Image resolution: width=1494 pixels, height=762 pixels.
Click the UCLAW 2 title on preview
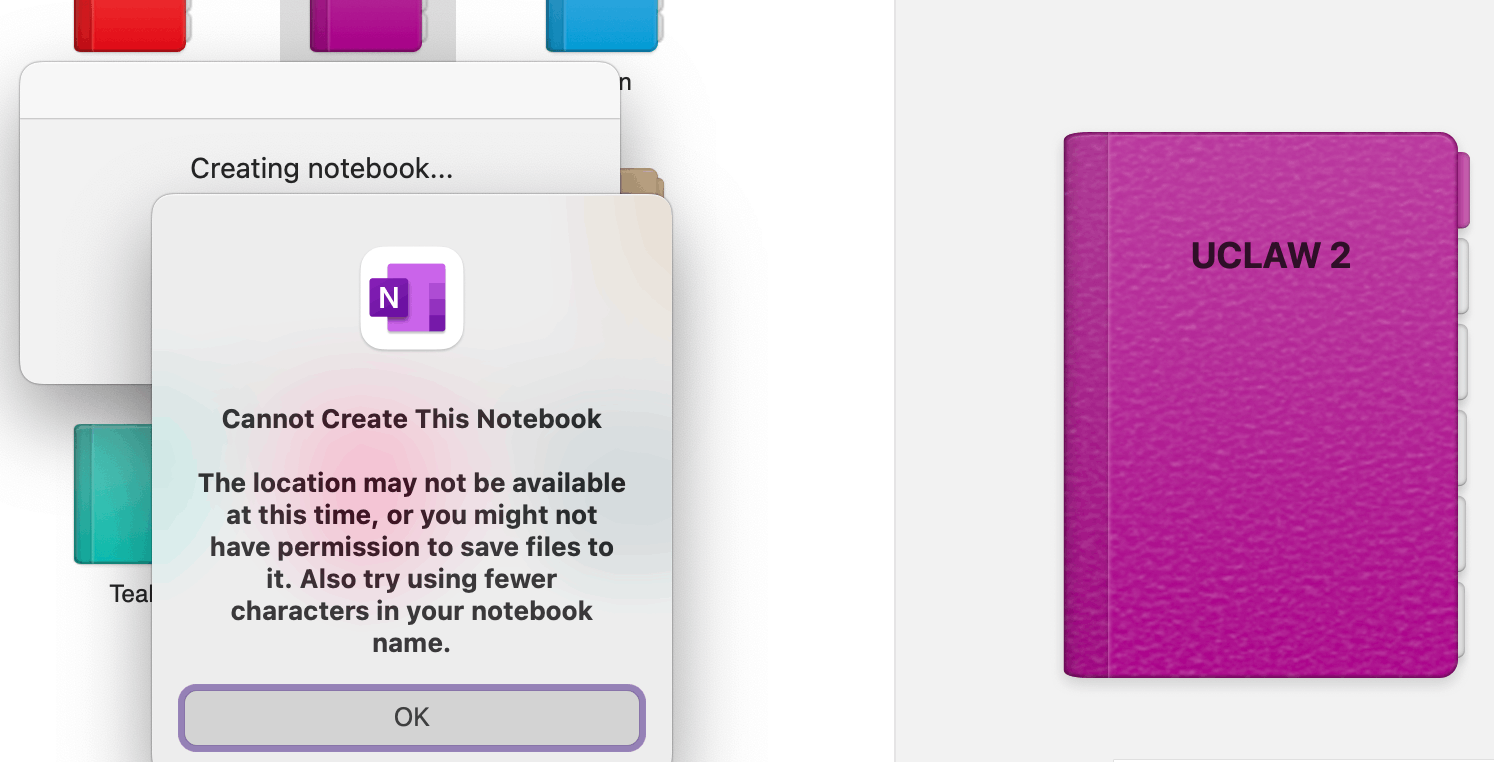click(1271, 256)
